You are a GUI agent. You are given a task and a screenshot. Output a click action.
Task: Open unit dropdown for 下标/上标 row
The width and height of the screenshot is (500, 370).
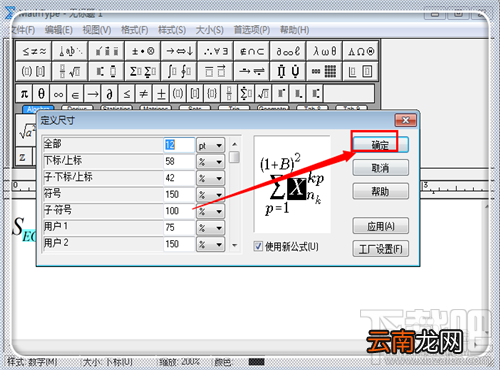tap(210, 162)
